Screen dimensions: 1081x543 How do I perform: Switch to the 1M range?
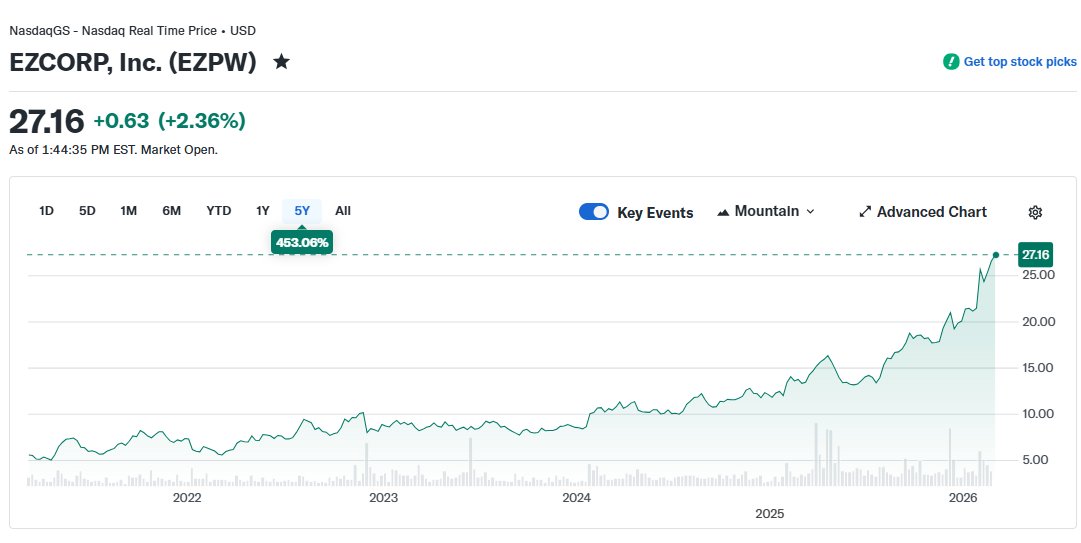click(x=128, y=211)
